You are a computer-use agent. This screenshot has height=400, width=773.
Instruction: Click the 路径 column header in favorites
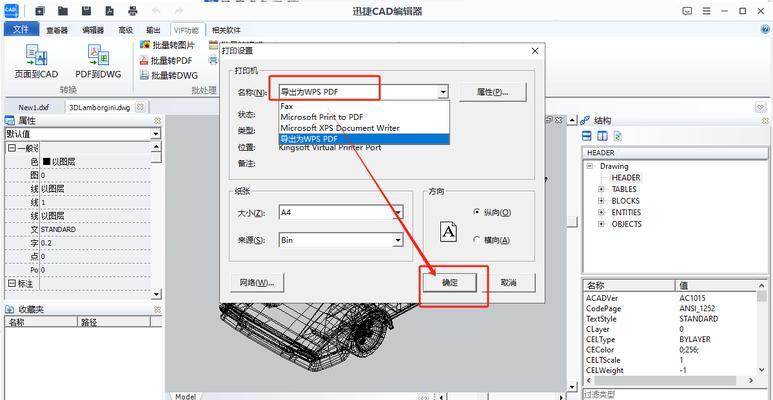114,322
